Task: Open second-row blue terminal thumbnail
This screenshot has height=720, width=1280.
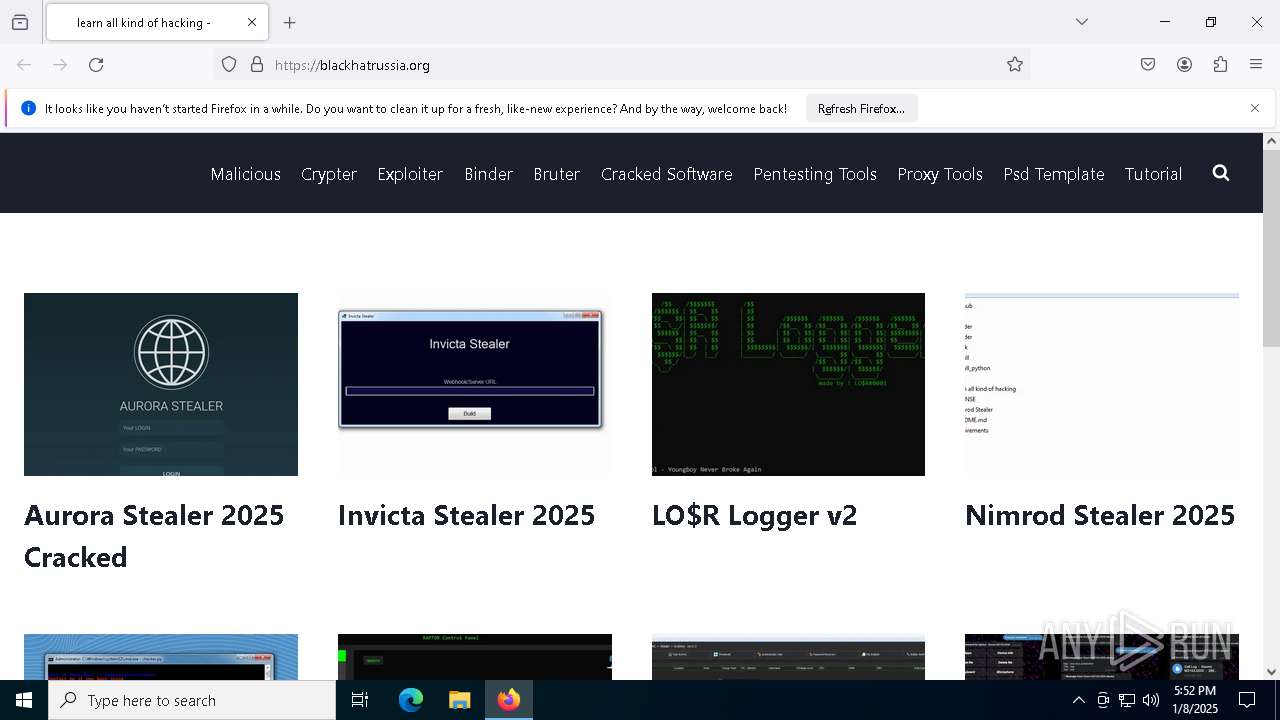Action: point(161,657)
